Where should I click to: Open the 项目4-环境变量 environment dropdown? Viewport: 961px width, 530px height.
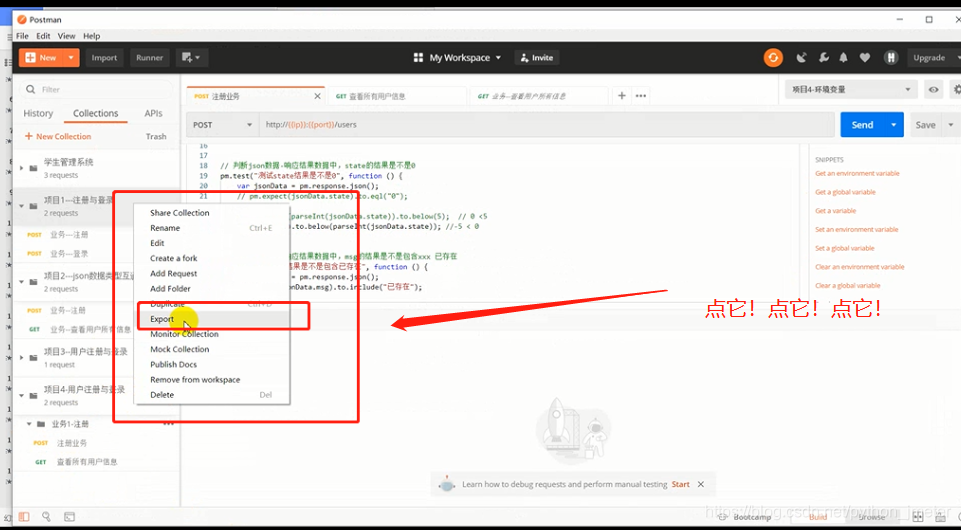851,89
